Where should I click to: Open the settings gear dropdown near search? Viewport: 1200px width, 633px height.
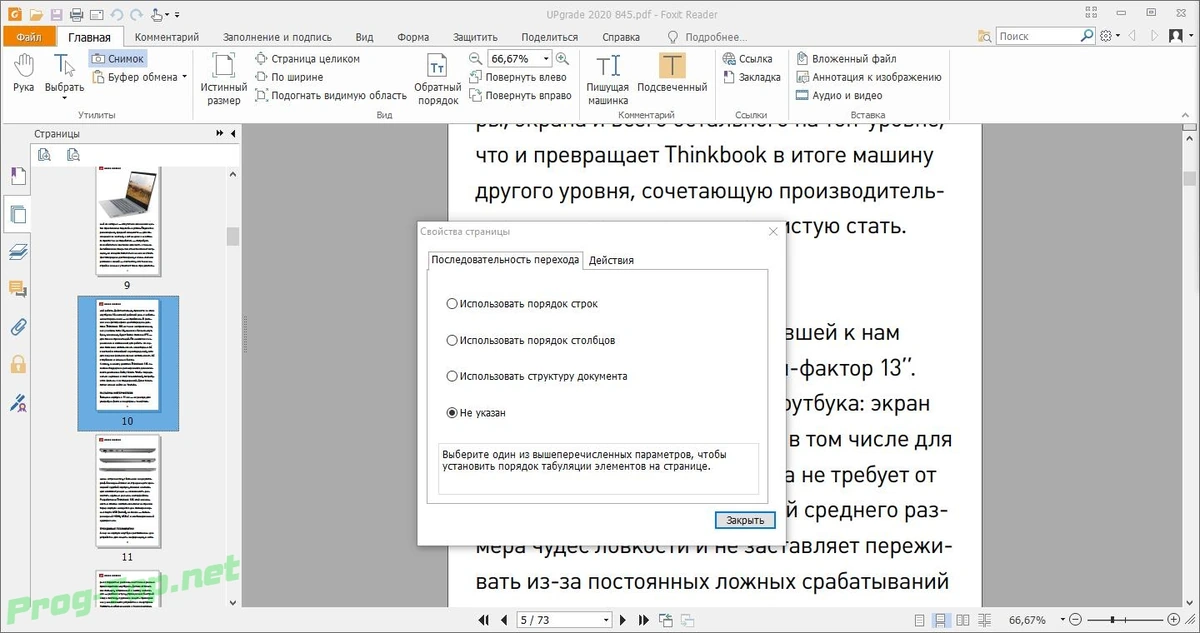tap(1110, 37)
